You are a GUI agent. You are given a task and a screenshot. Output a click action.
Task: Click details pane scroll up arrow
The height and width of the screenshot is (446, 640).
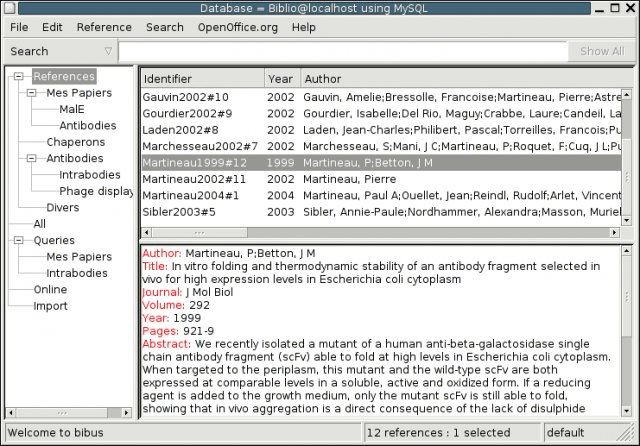click(627, 251)
